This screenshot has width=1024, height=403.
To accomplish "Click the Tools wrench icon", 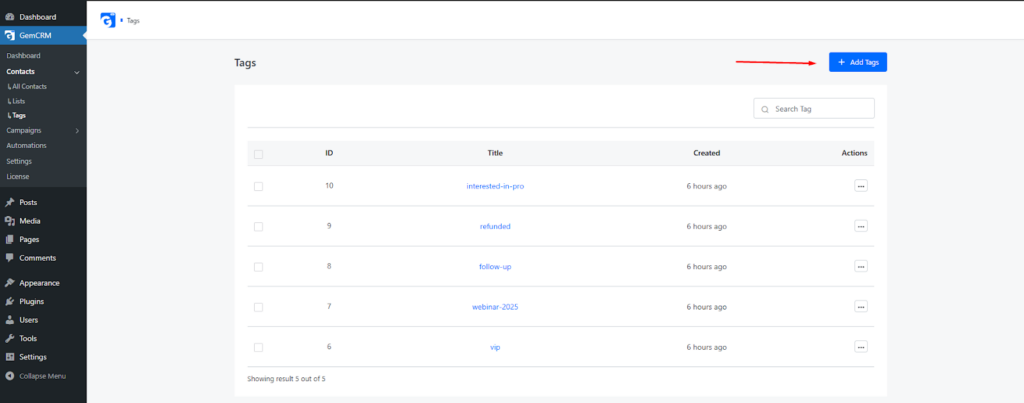I will pyautogui.click(x=10, y=338).
